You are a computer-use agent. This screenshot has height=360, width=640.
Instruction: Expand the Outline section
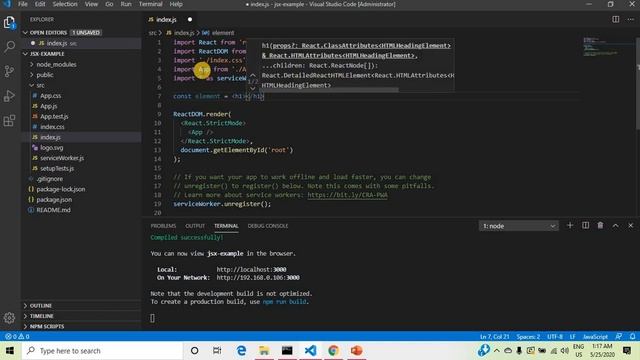(x=40, y=305)
